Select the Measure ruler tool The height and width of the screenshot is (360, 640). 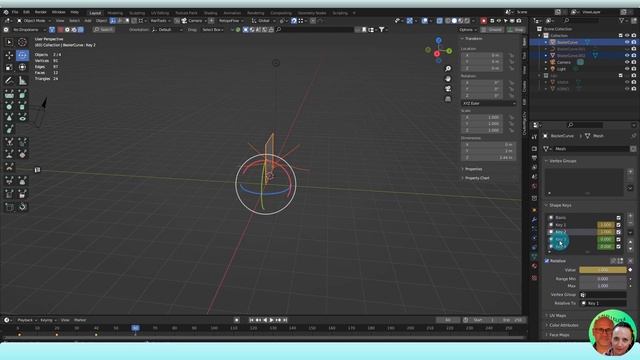[22, 81]
